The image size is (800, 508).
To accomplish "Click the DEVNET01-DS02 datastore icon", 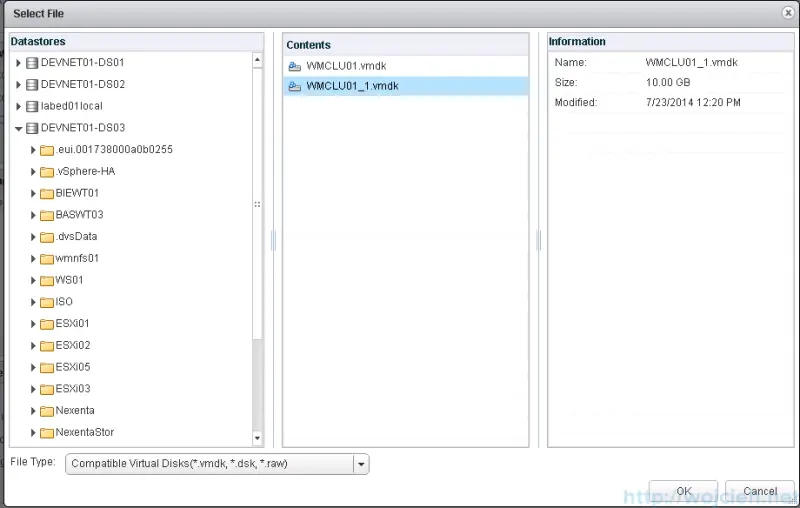I will tap(32, 85).
